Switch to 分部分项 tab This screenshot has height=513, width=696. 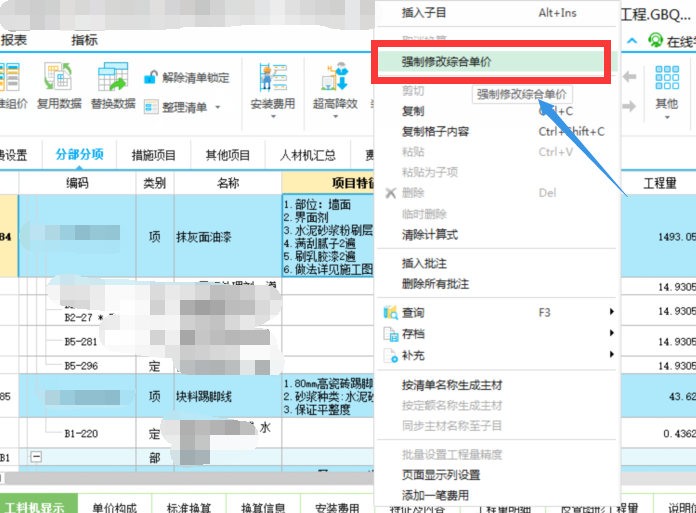pyautogui.click(x=79, y=154)
